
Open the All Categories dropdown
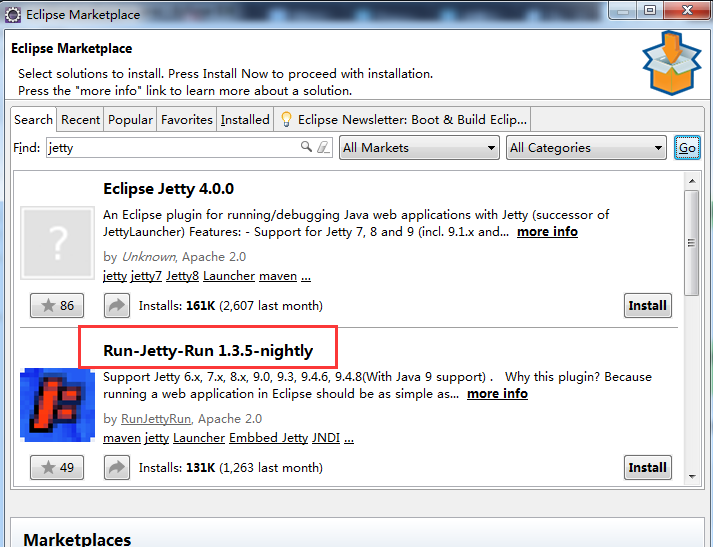pos(586,148)
